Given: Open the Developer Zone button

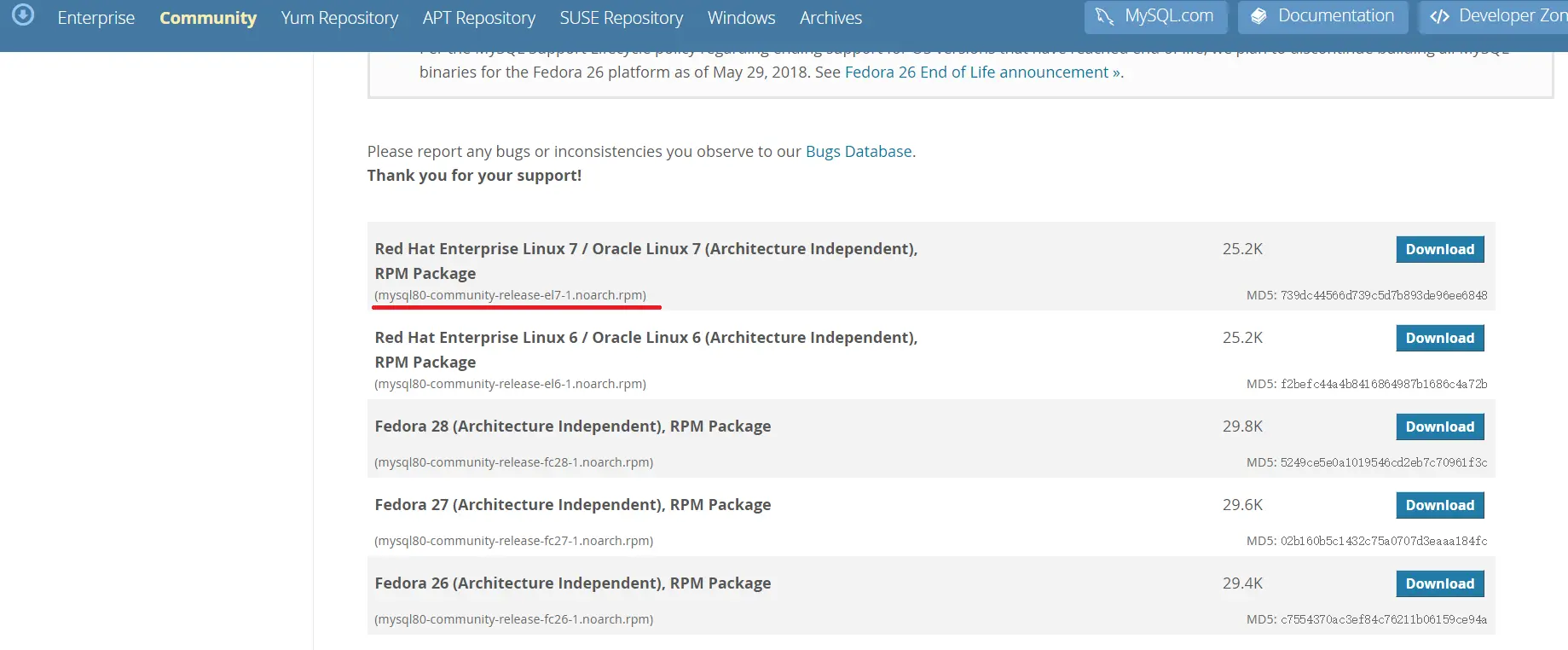Looking at the screenshot, I should click(1493, 17).
